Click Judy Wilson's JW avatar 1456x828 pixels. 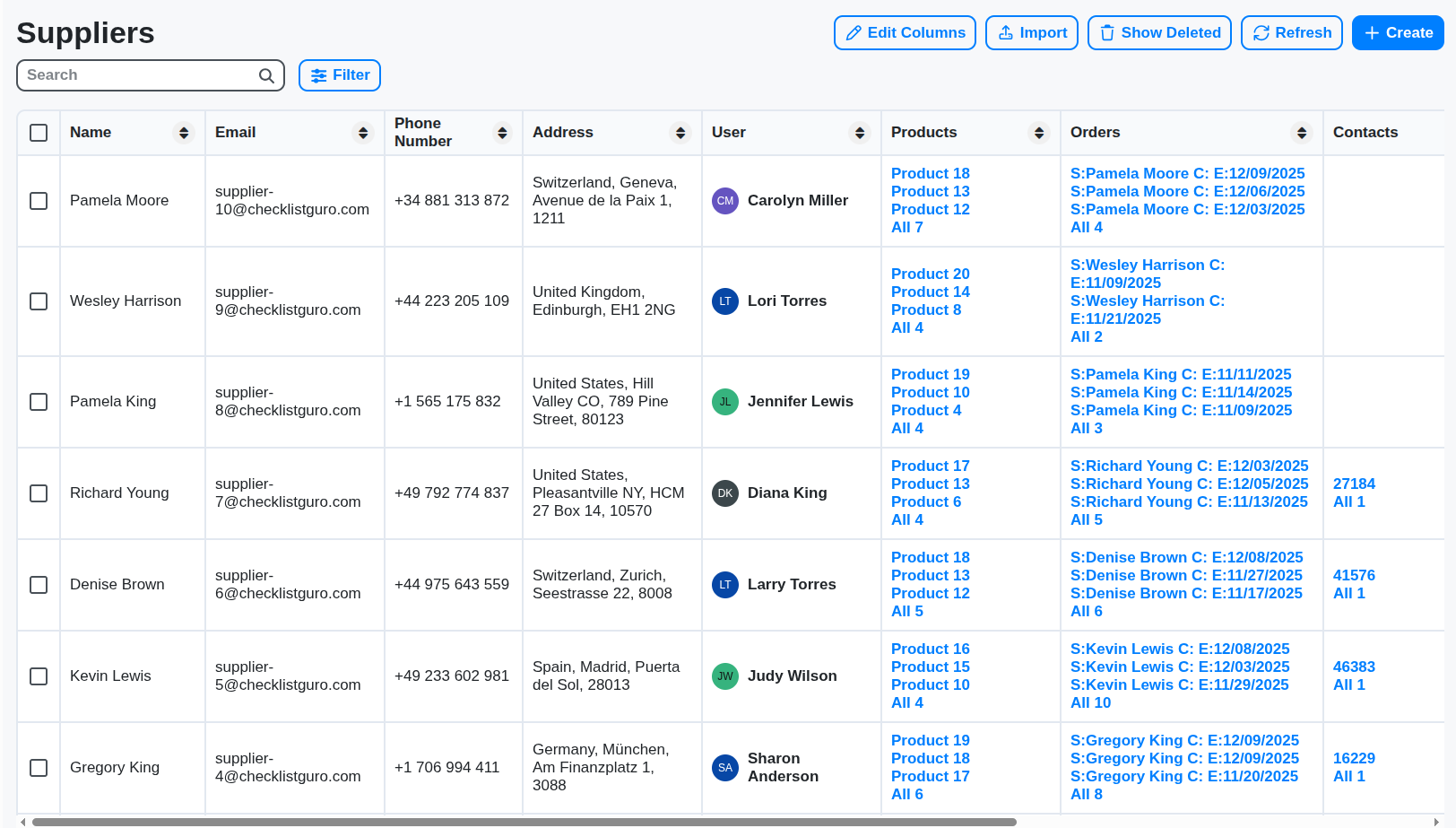click(724, 676)
